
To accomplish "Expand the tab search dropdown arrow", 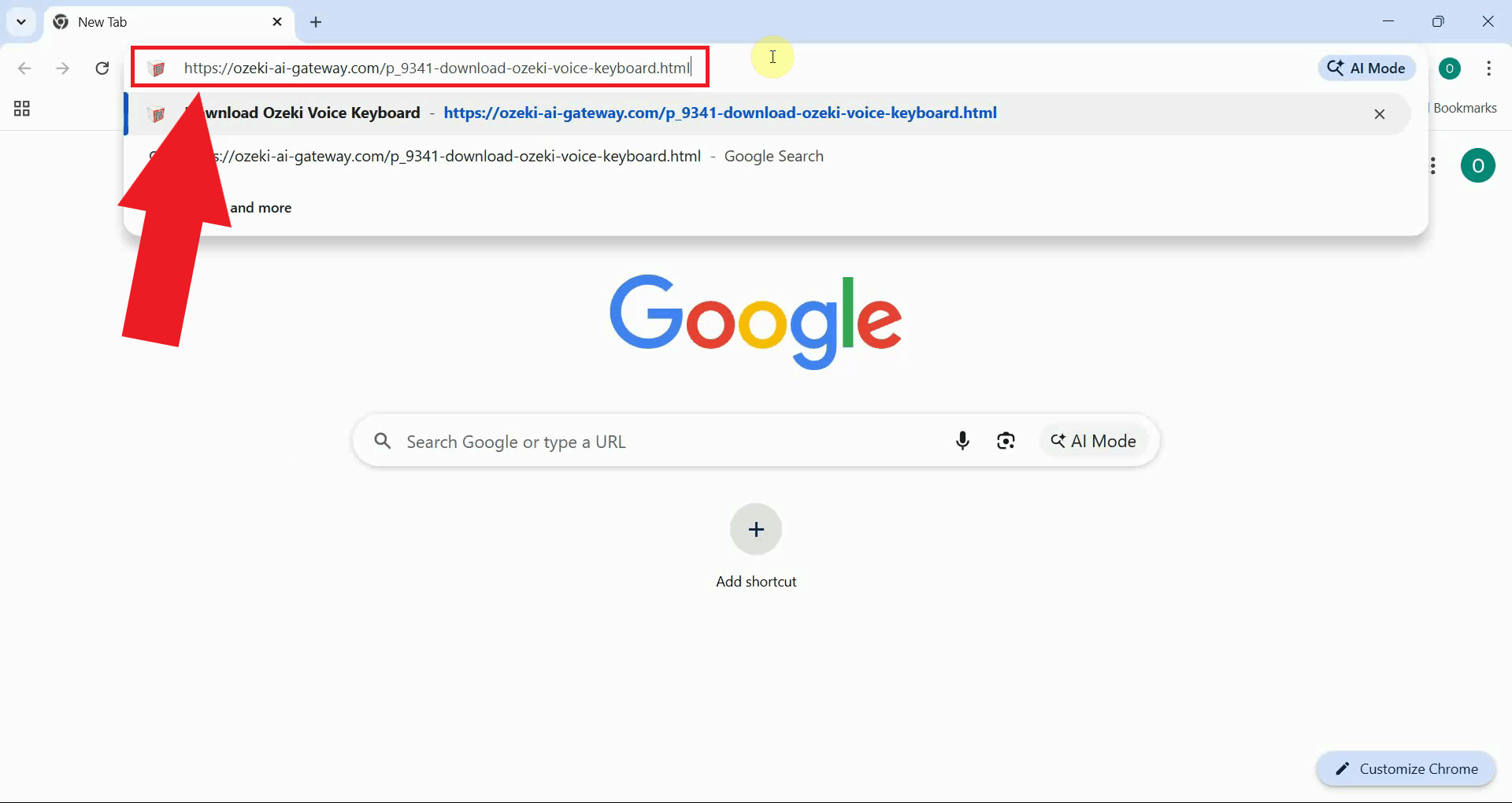I will pos(21,22).
